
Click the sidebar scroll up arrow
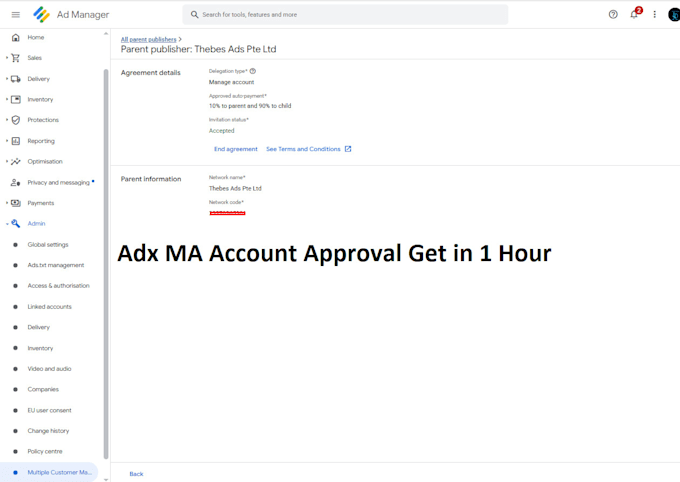point(106,34)
